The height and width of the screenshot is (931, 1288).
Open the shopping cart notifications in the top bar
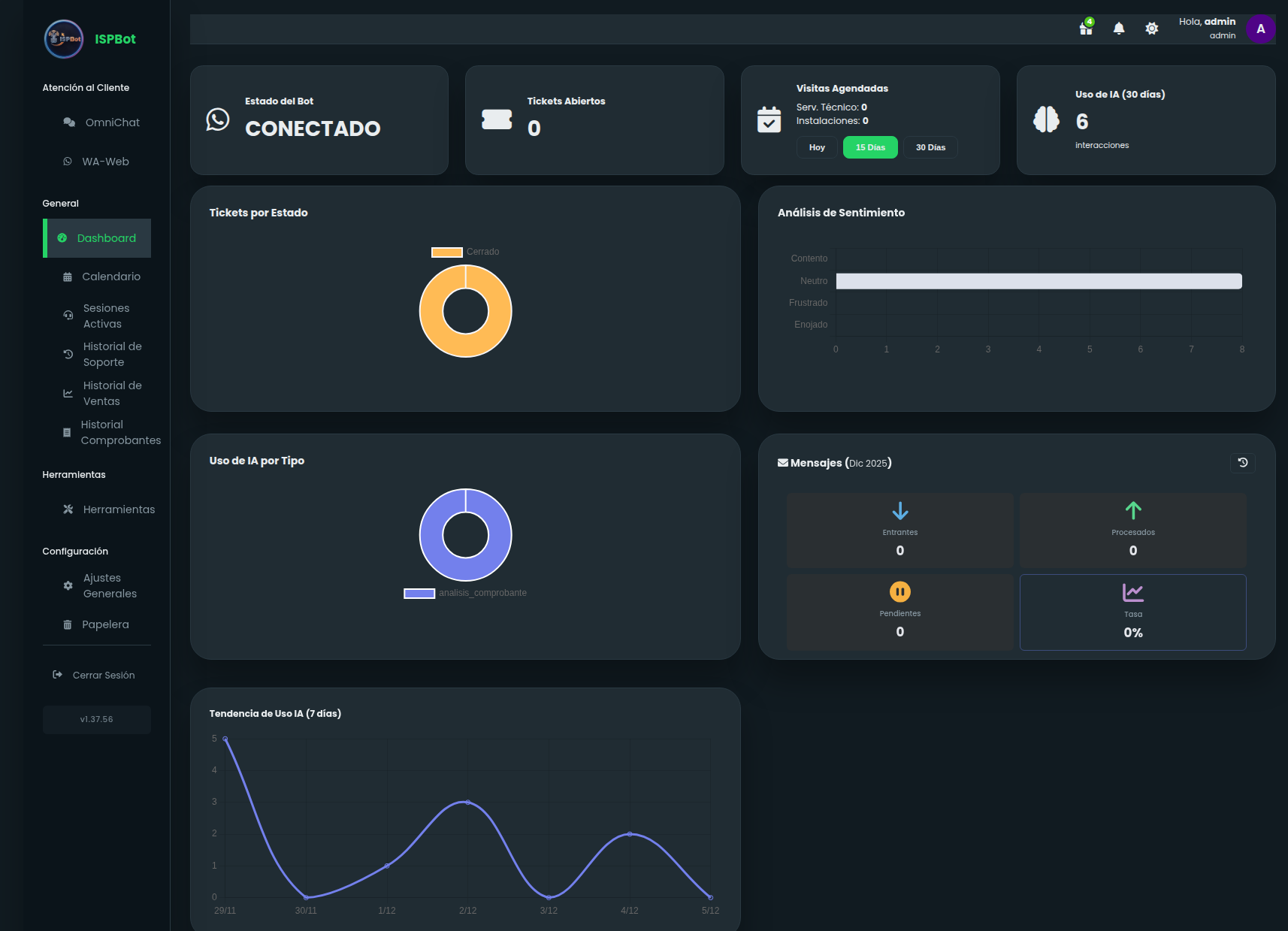tap(1085, 28)
